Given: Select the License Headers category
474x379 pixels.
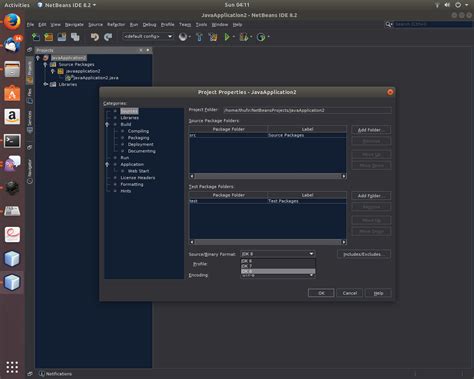Looking at the screenshot, I should (x=138, y=178).
